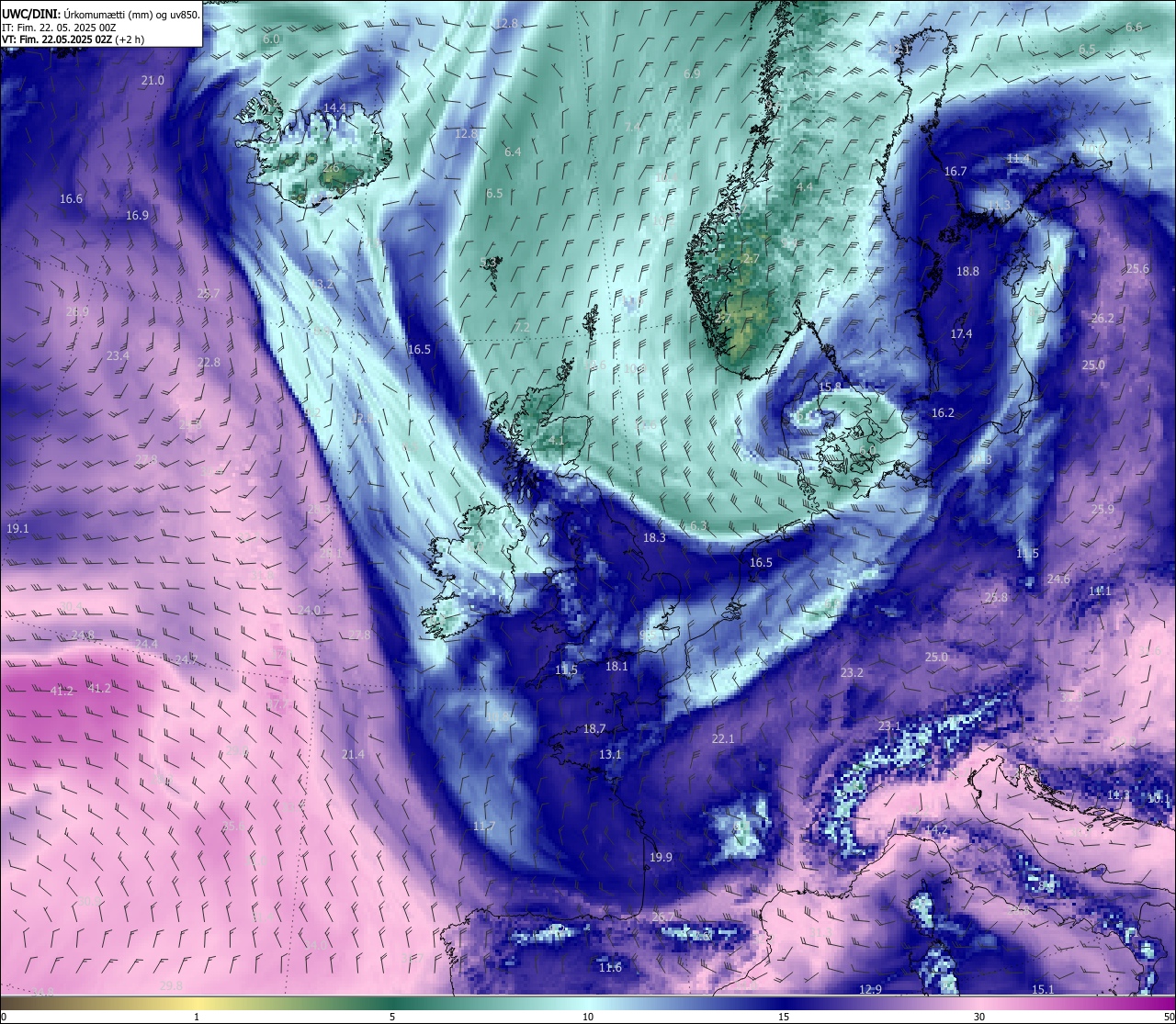Pick the 16.2 map value
This screenshot has height=1024, width=1176.
tap(943, 413)
